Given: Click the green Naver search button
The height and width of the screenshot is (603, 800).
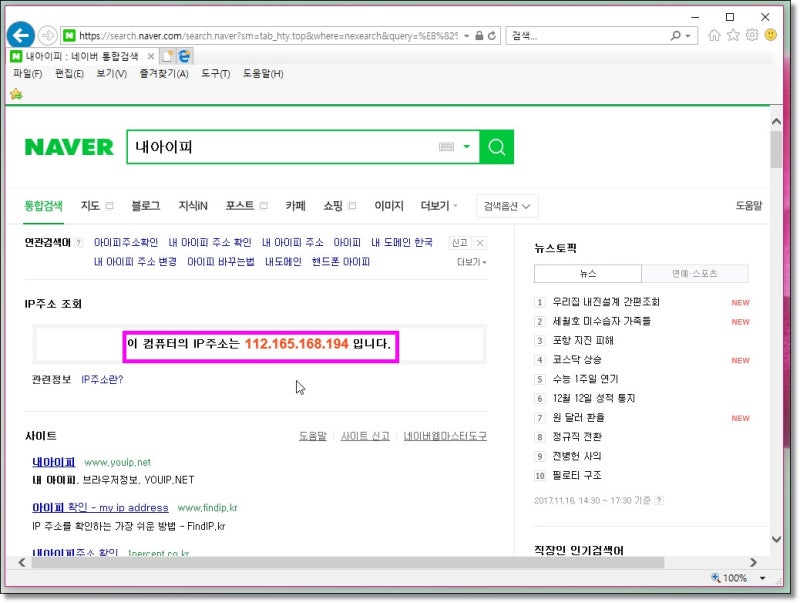Looking at the screenshot, I should pyautogui.click(x=497, y=147).
